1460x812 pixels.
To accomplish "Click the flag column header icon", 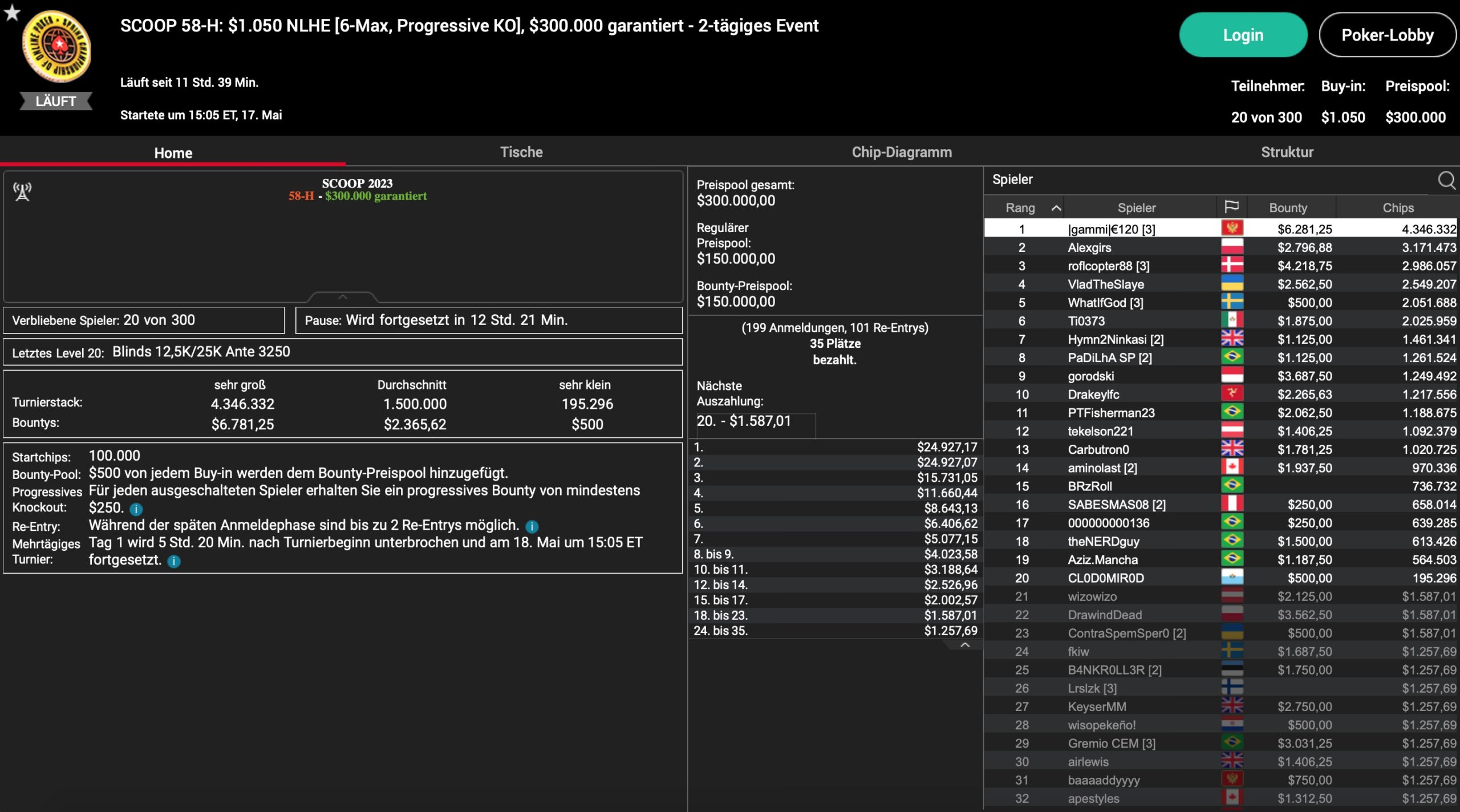I will point(1232,207).
